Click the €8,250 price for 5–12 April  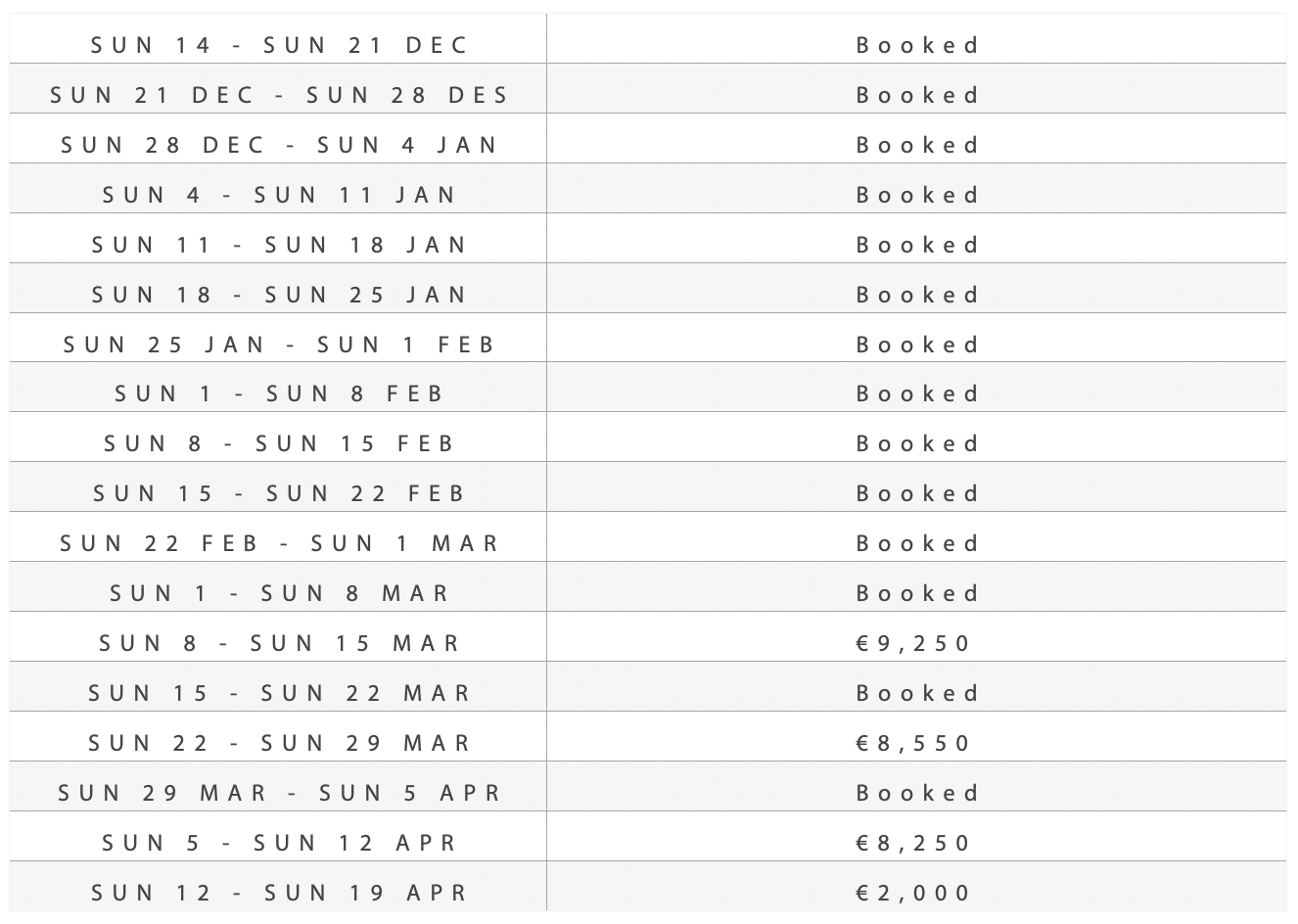(x=913, y=843)
